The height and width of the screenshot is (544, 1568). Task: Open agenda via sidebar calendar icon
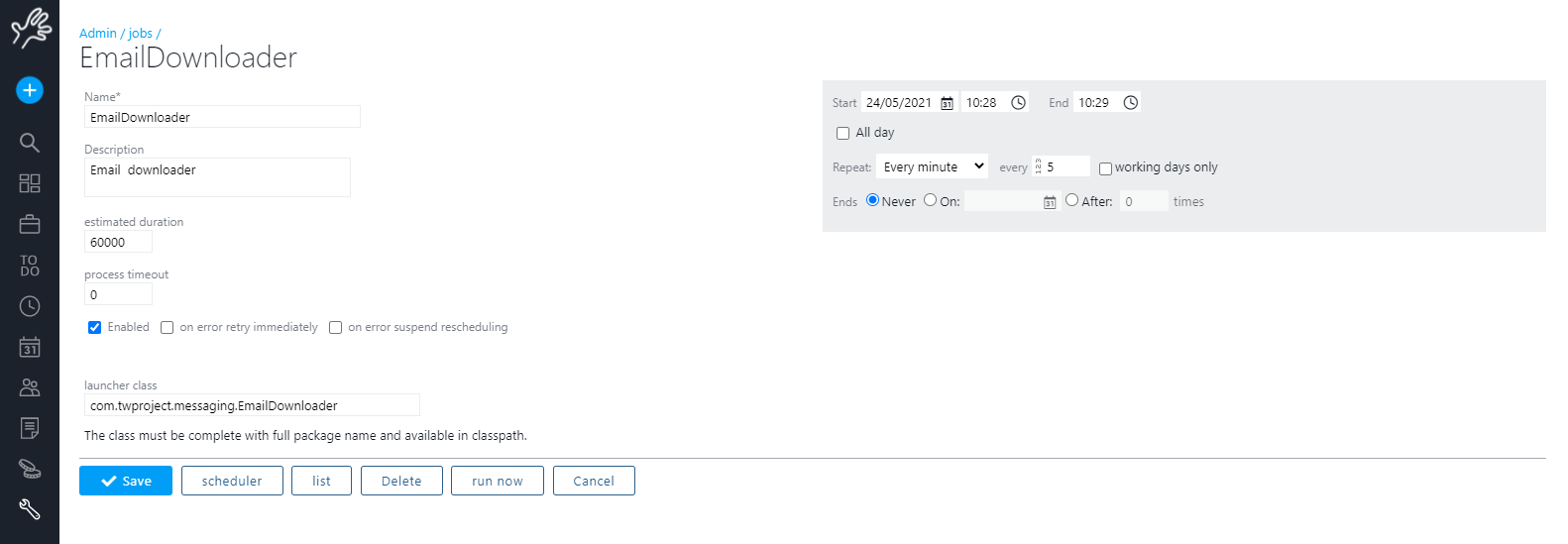tap(30, 347)
